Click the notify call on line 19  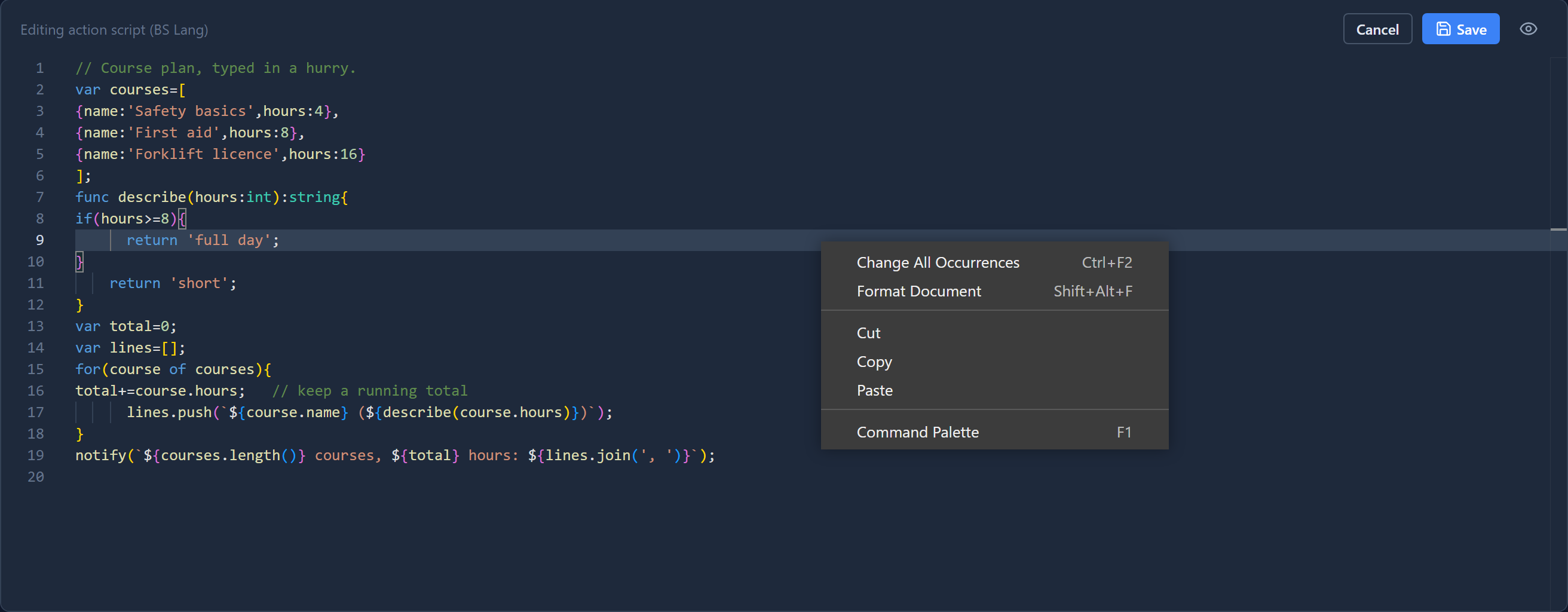tap(395, 455)
